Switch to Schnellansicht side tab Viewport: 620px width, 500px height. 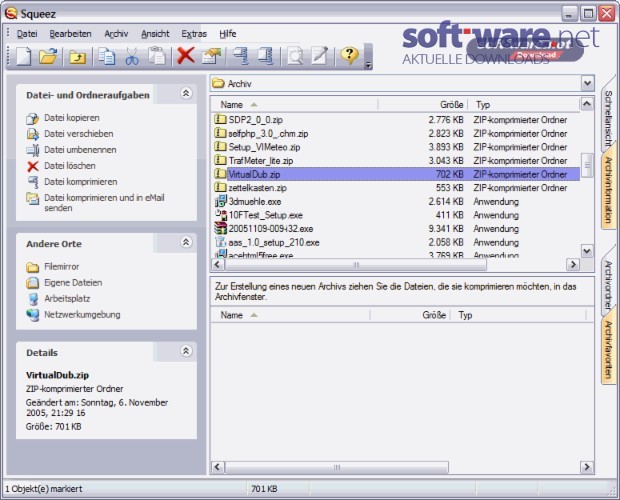608,117
